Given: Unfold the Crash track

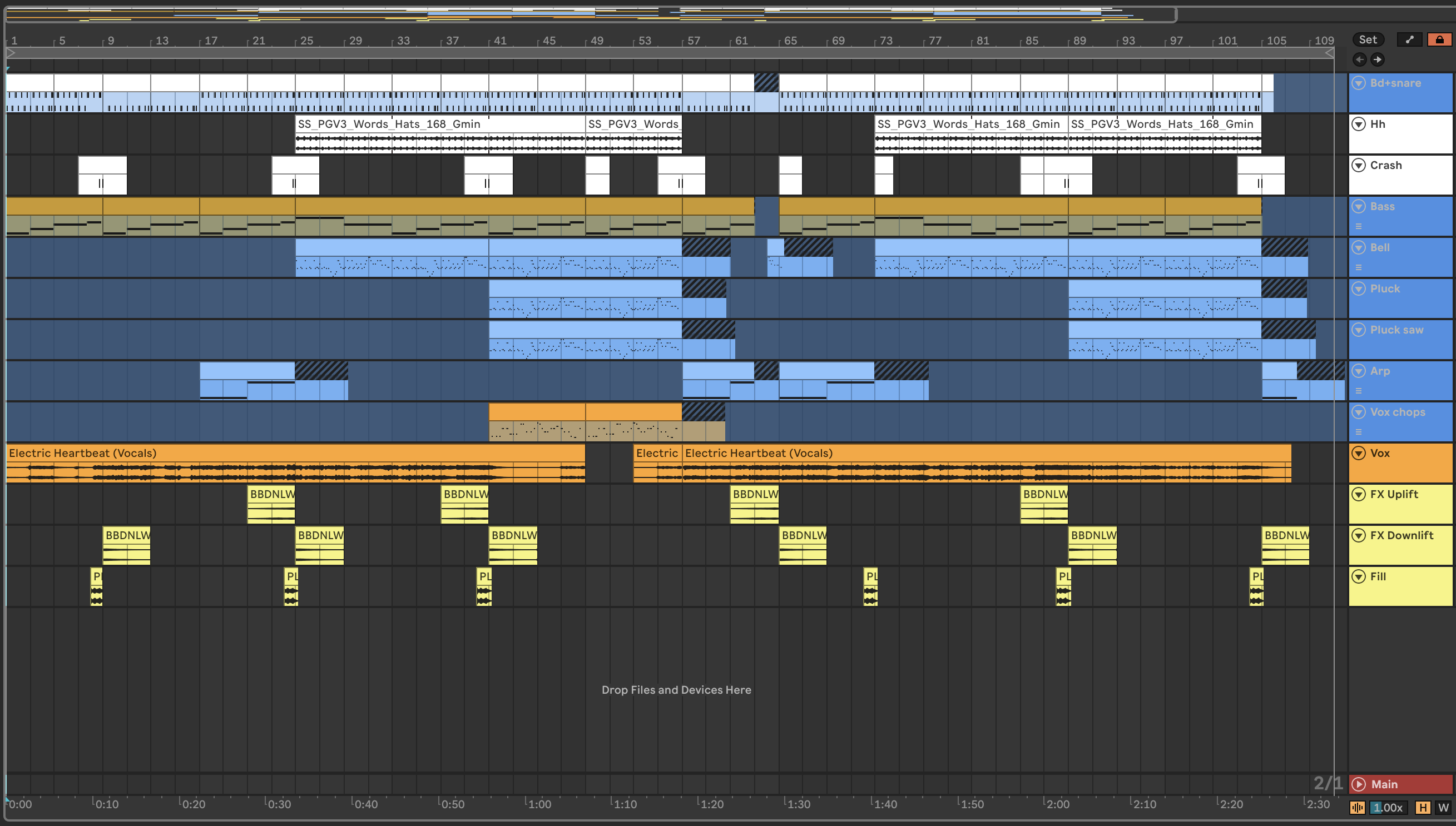Looking at the screenshot, I should 1359,165.
